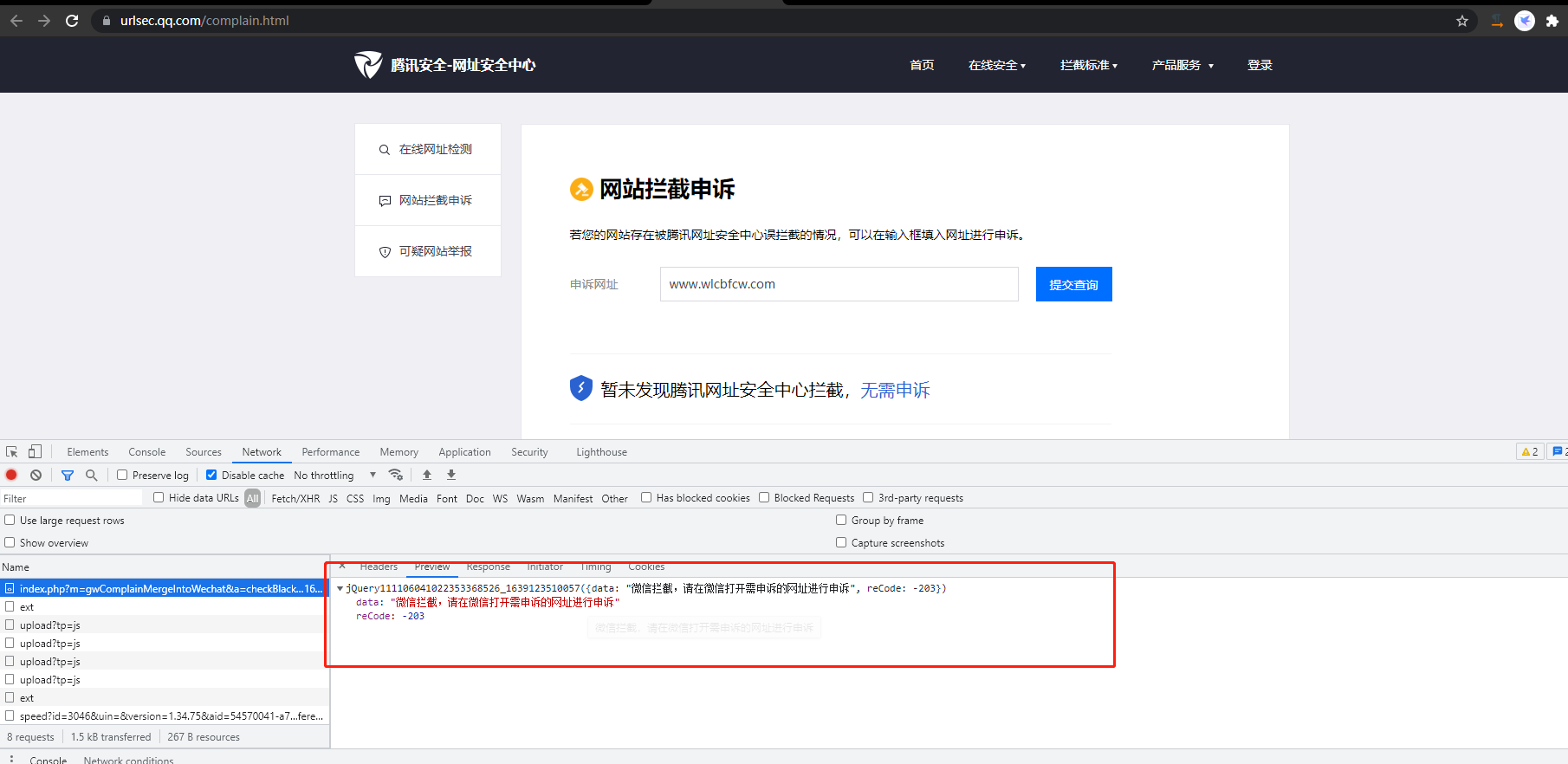1568x764 pixels.
Task: Enable Group by frame checkbox
Action: pos(841,520)
